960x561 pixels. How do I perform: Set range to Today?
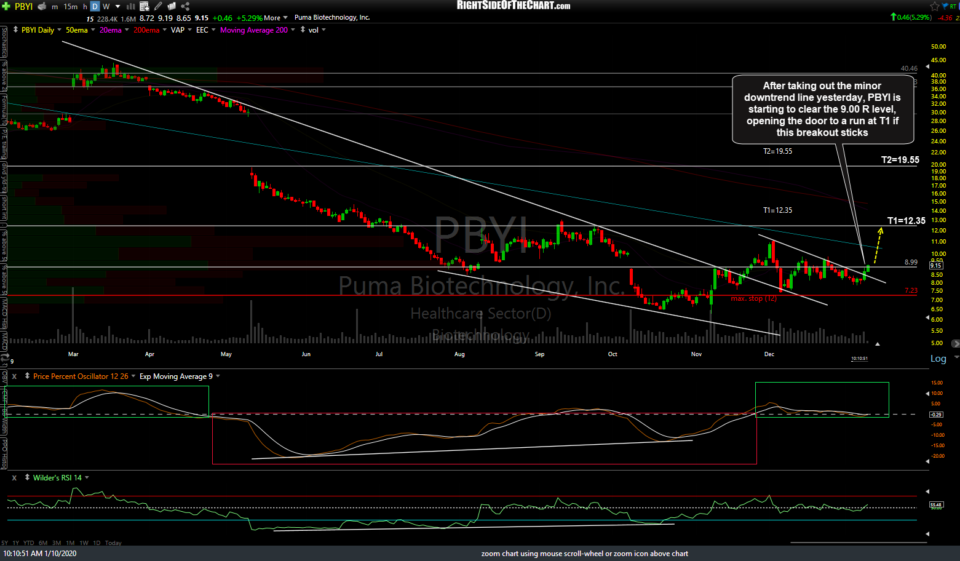113,543
